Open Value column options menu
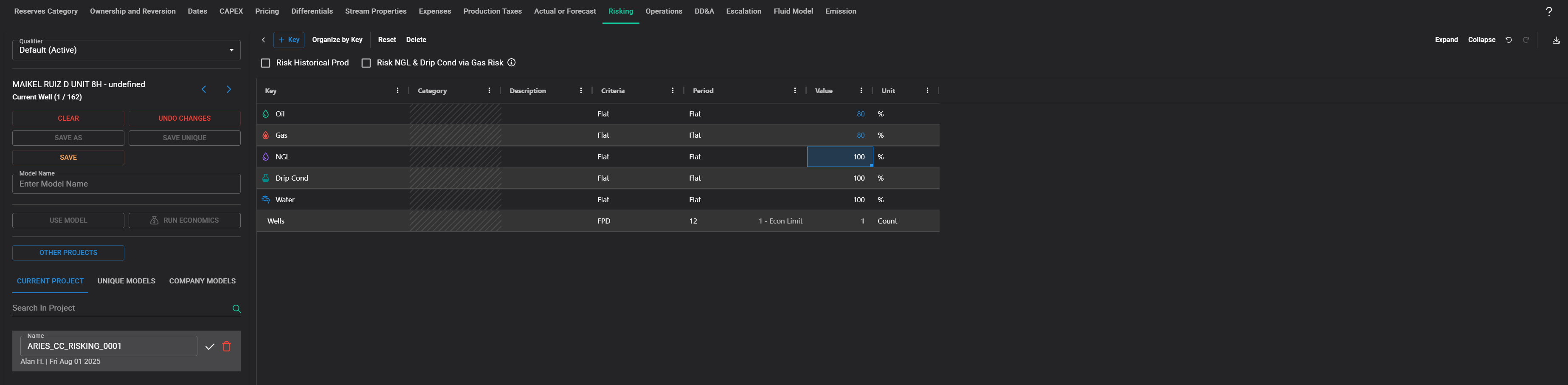The width and height of the screenshot is (1568, 385). (861, 91)
